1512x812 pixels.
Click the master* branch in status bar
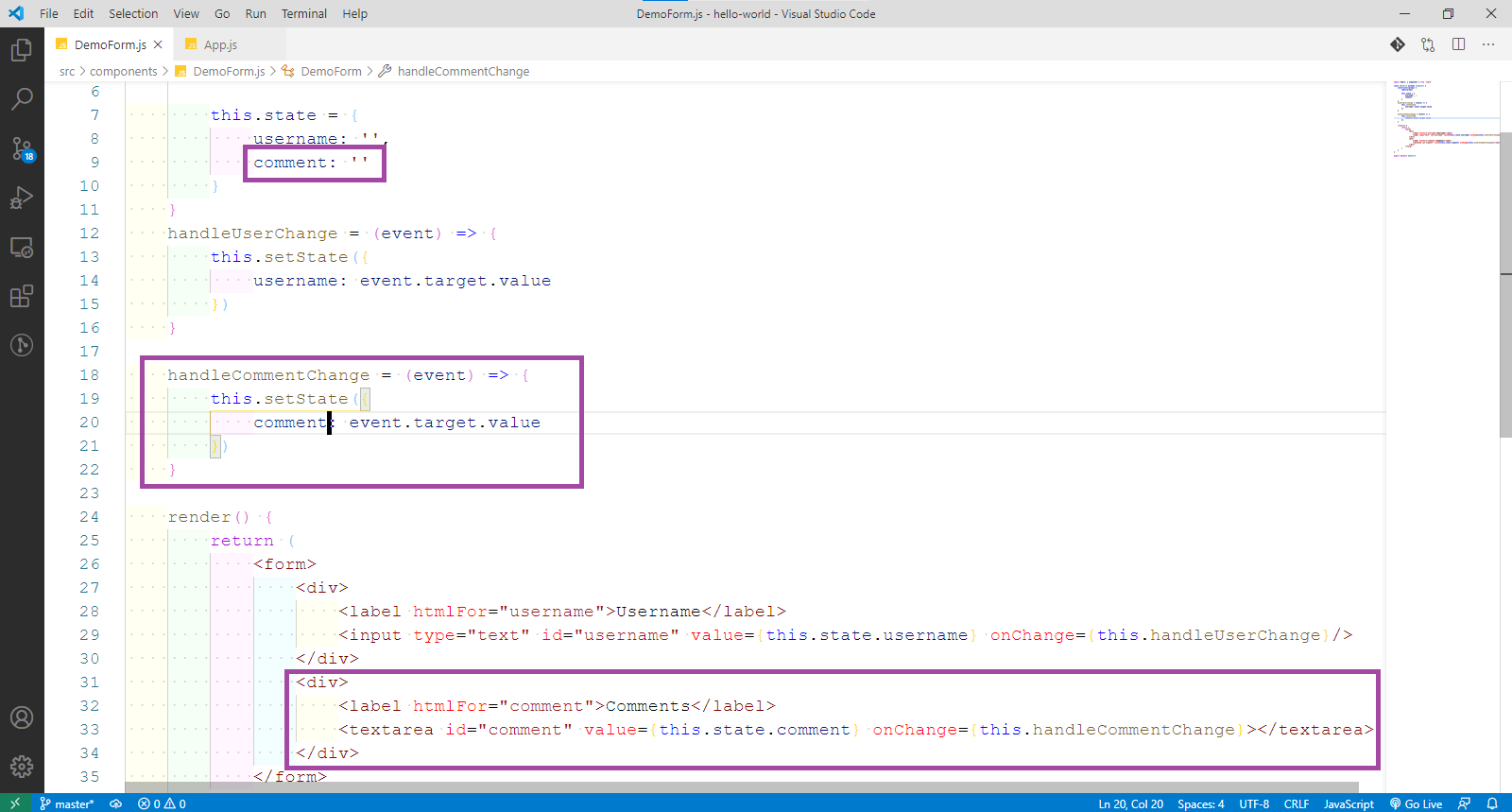click(67, 803)
